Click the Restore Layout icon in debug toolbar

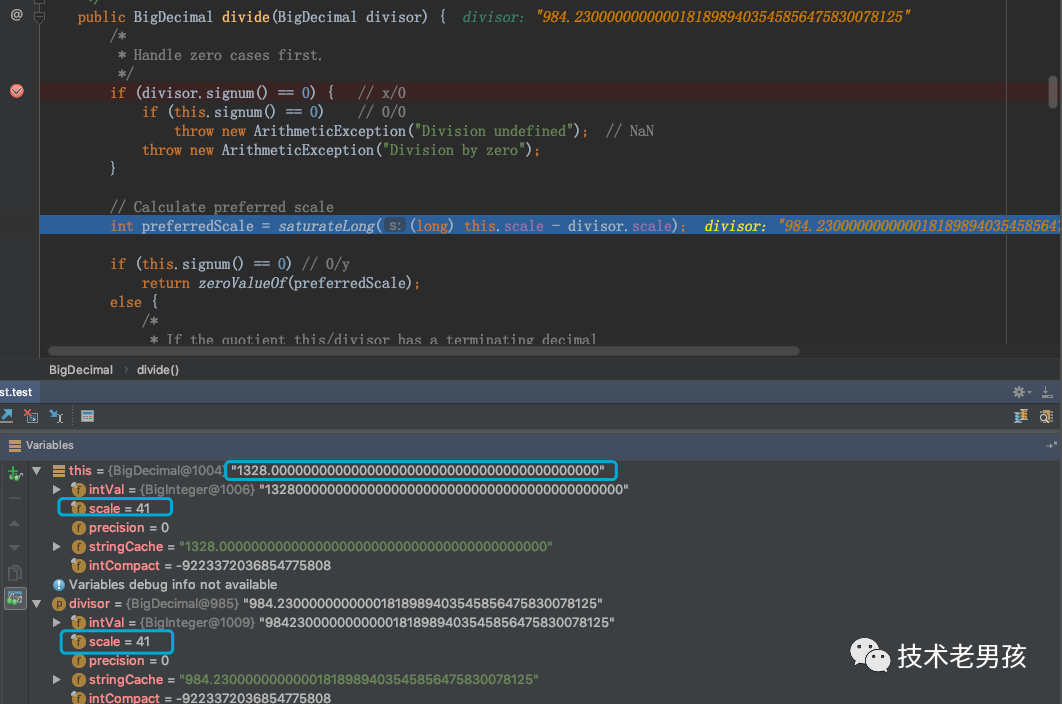point(1020,416)
